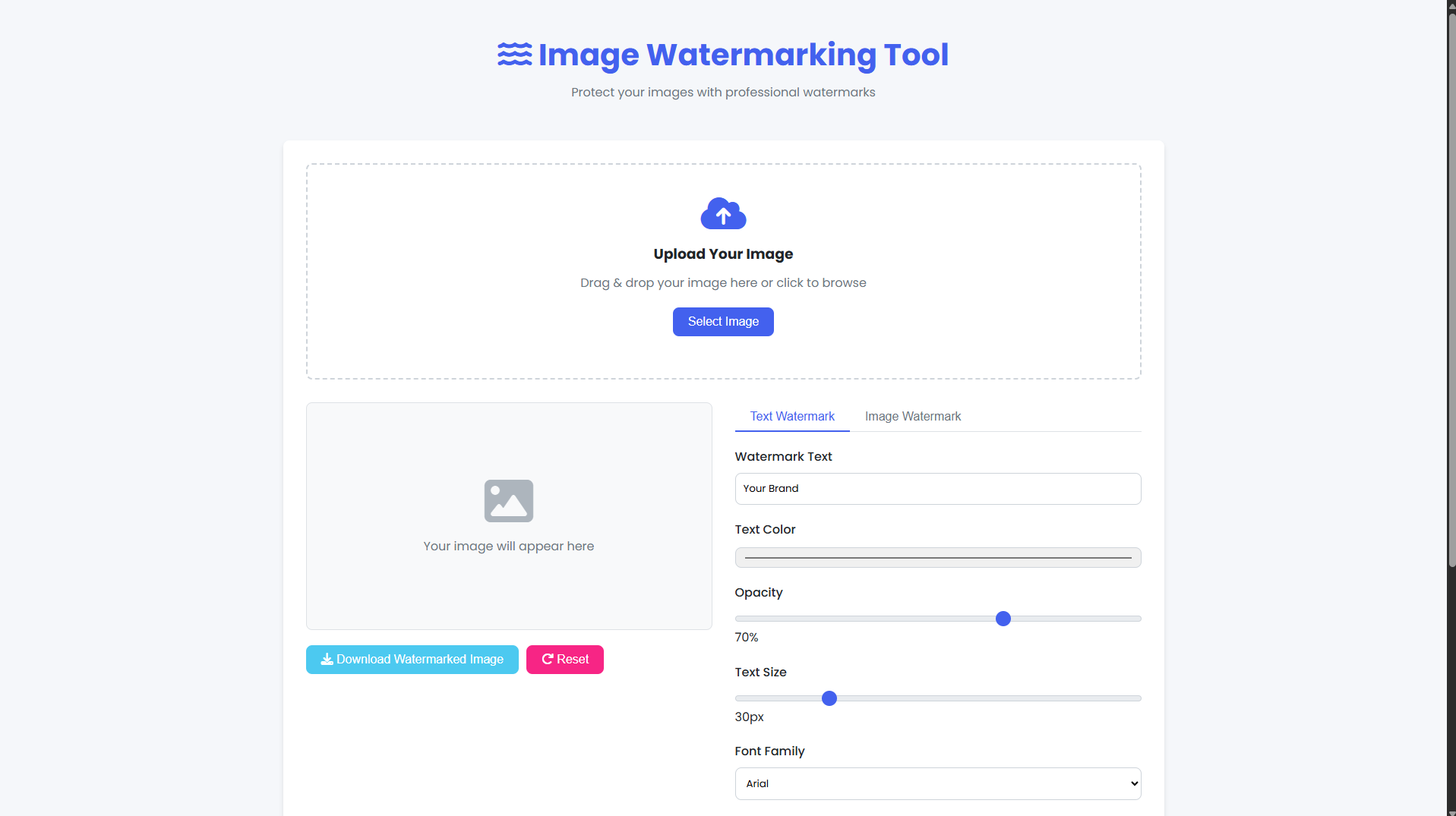The height and width of the screenshot is (816, 1456).
Task: Switch to the Image Watermark tab
Action: point(913,417)
